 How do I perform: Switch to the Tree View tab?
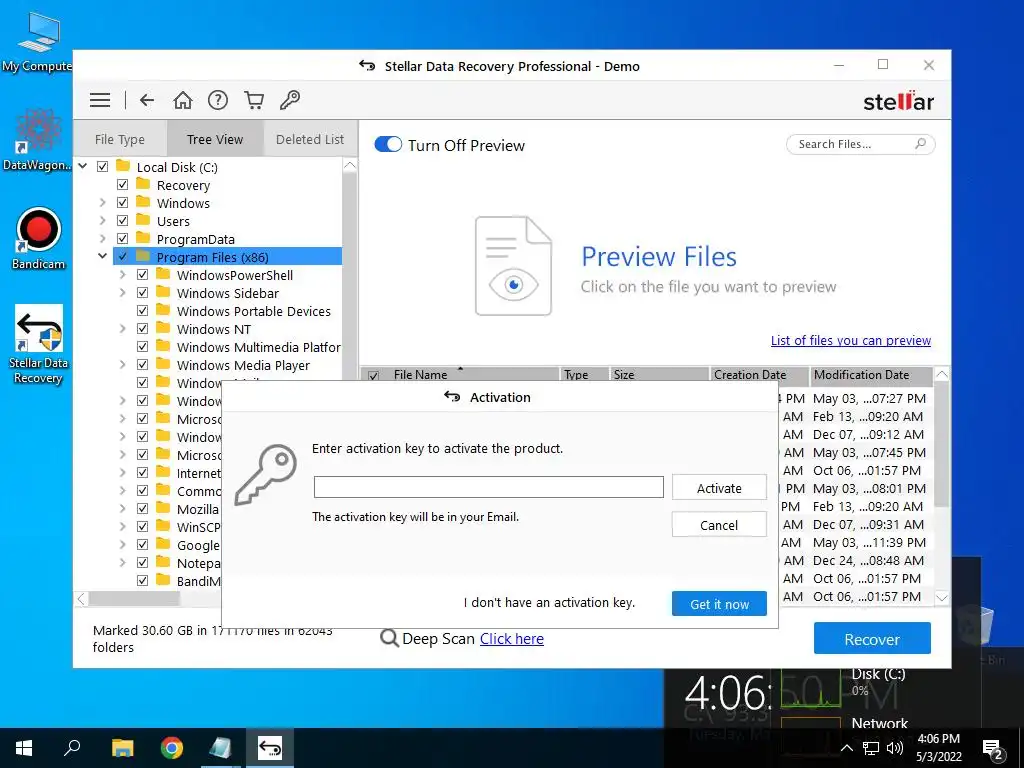click(x=215, y=139)
